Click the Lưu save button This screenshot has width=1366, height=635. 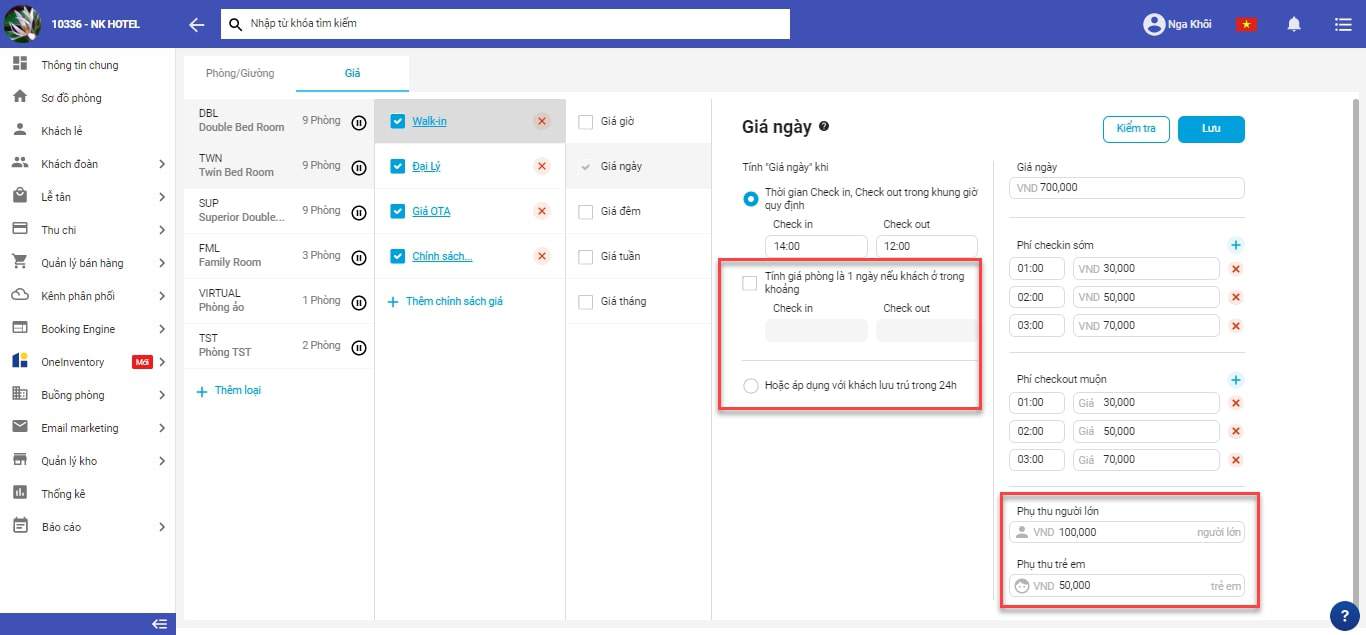(1211, 129)
